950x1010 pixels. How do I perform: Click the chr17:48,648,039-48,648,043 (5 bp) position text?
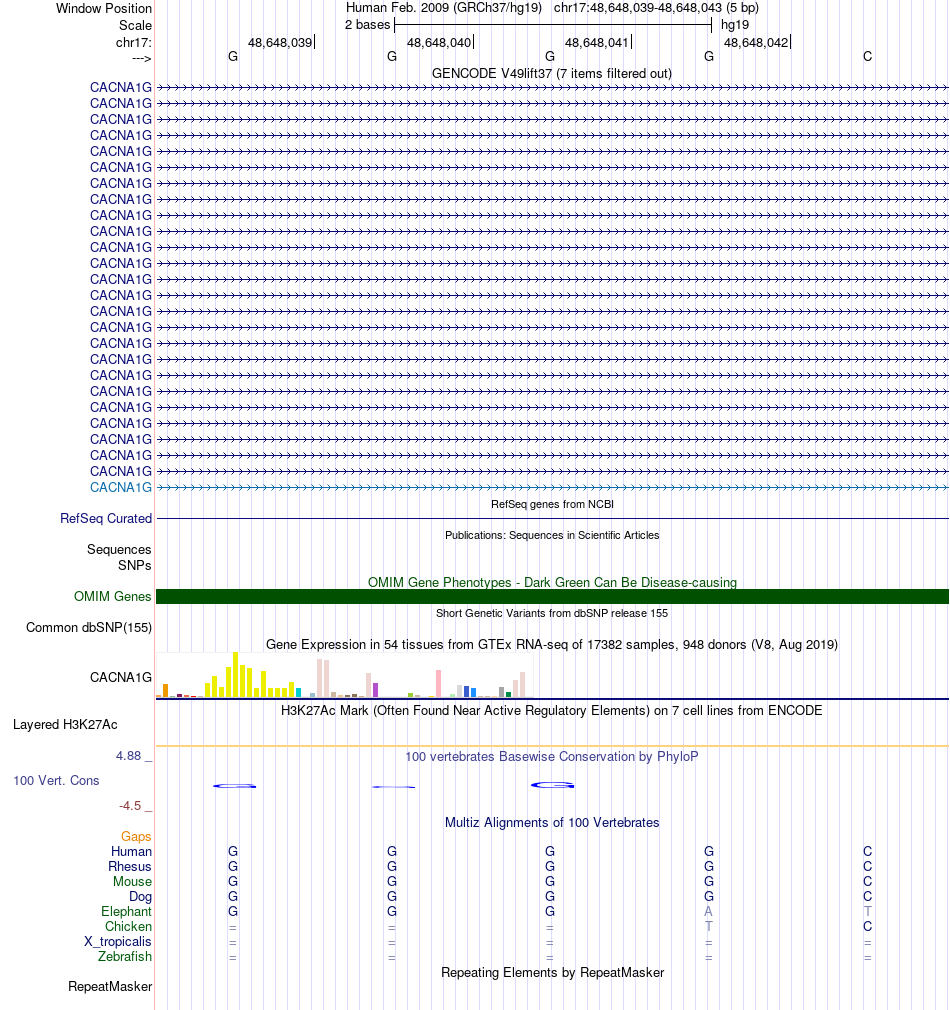pyautogui.click(x=656, y=8)
